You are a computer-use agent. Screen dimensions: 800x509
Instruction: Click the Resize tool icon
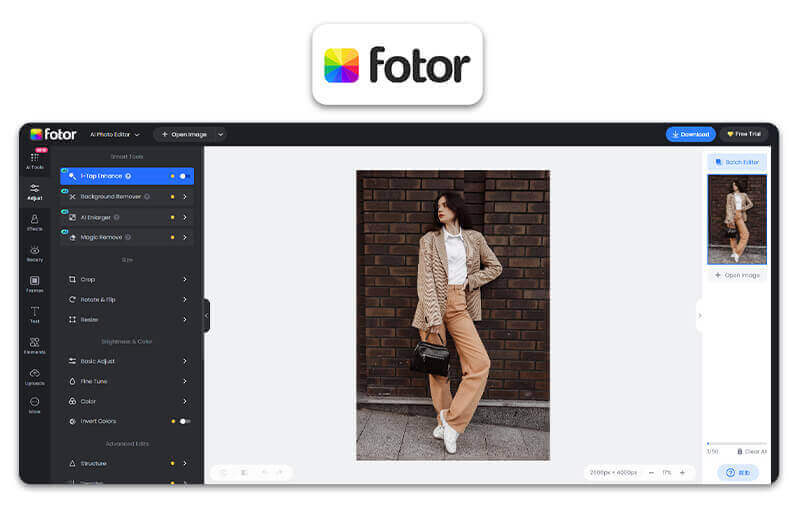72,319
